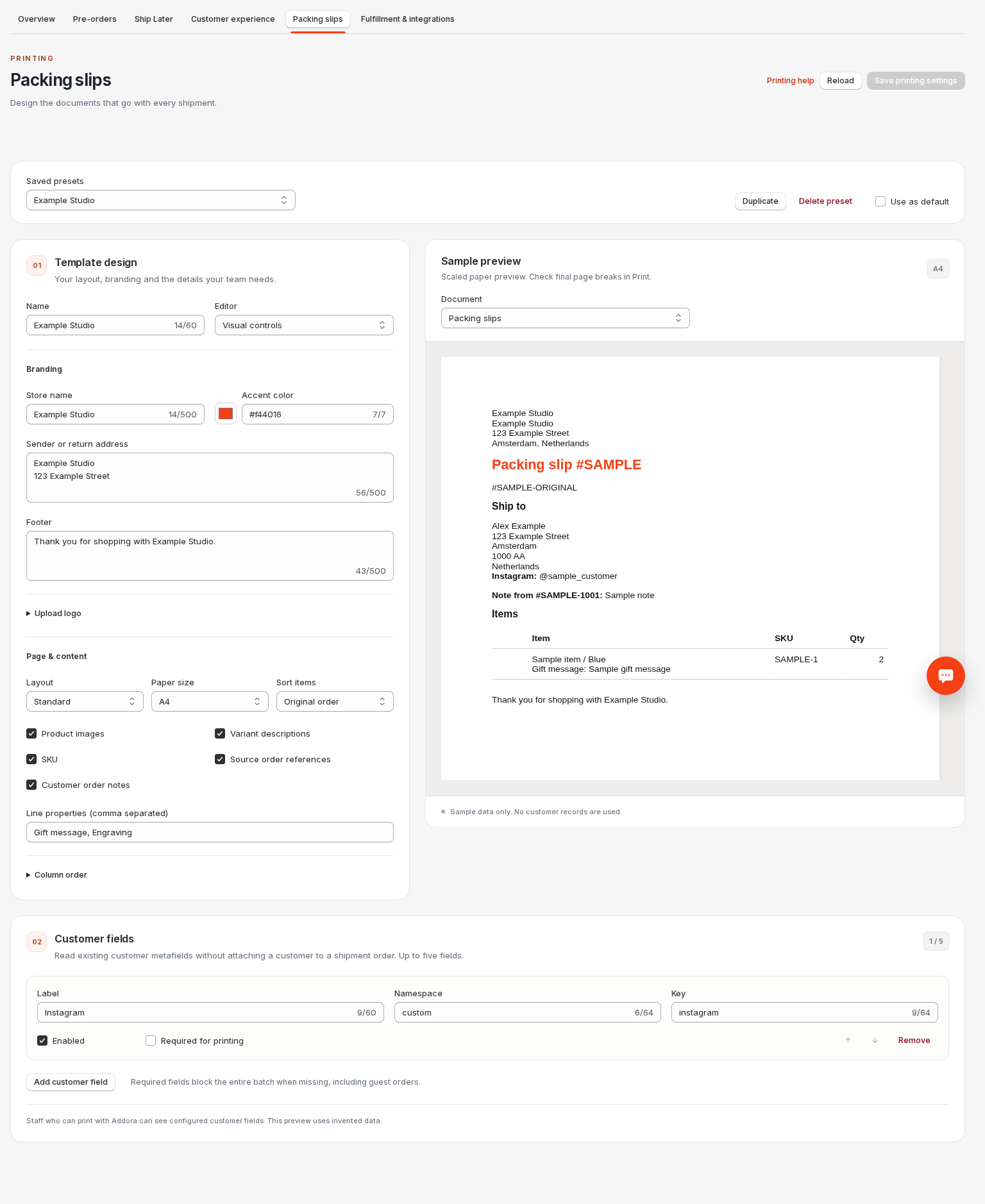
Task: Open the chat support bubble
Action: 945,675
